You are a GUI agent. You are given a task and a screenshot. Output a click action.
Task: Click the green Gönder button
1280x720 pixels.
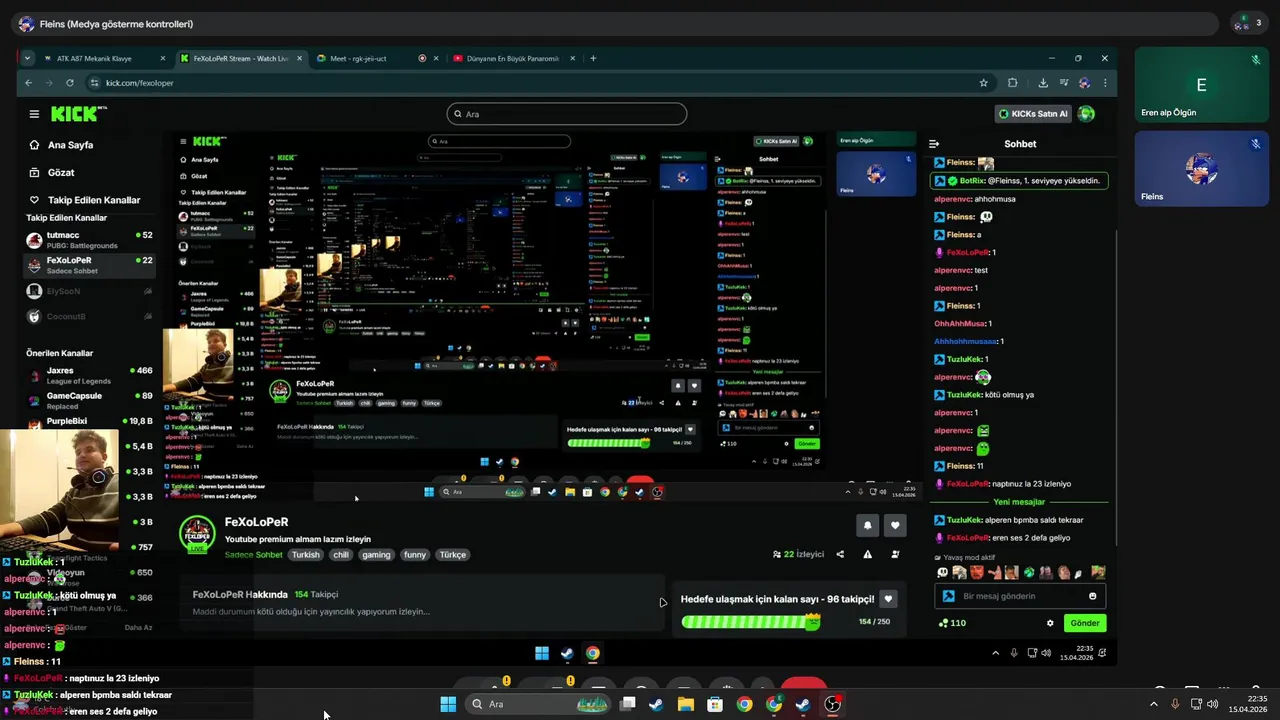(x=1085, y=623)
